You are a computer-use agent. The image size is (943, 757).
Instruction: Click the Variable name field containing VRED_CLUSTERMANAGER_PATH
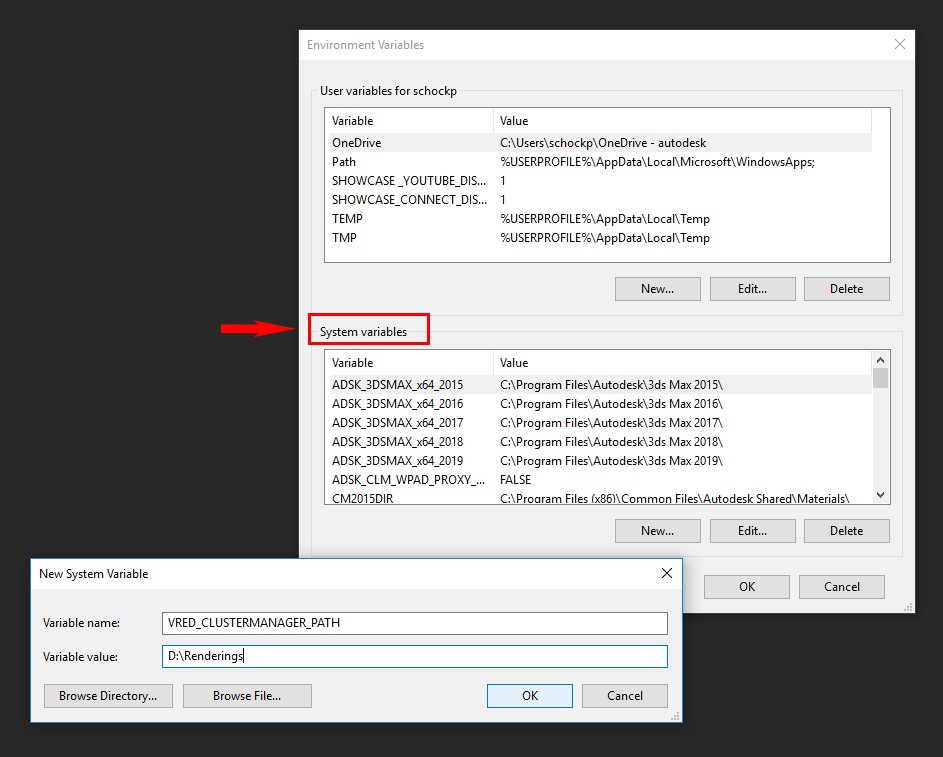[x=414, y=622]
